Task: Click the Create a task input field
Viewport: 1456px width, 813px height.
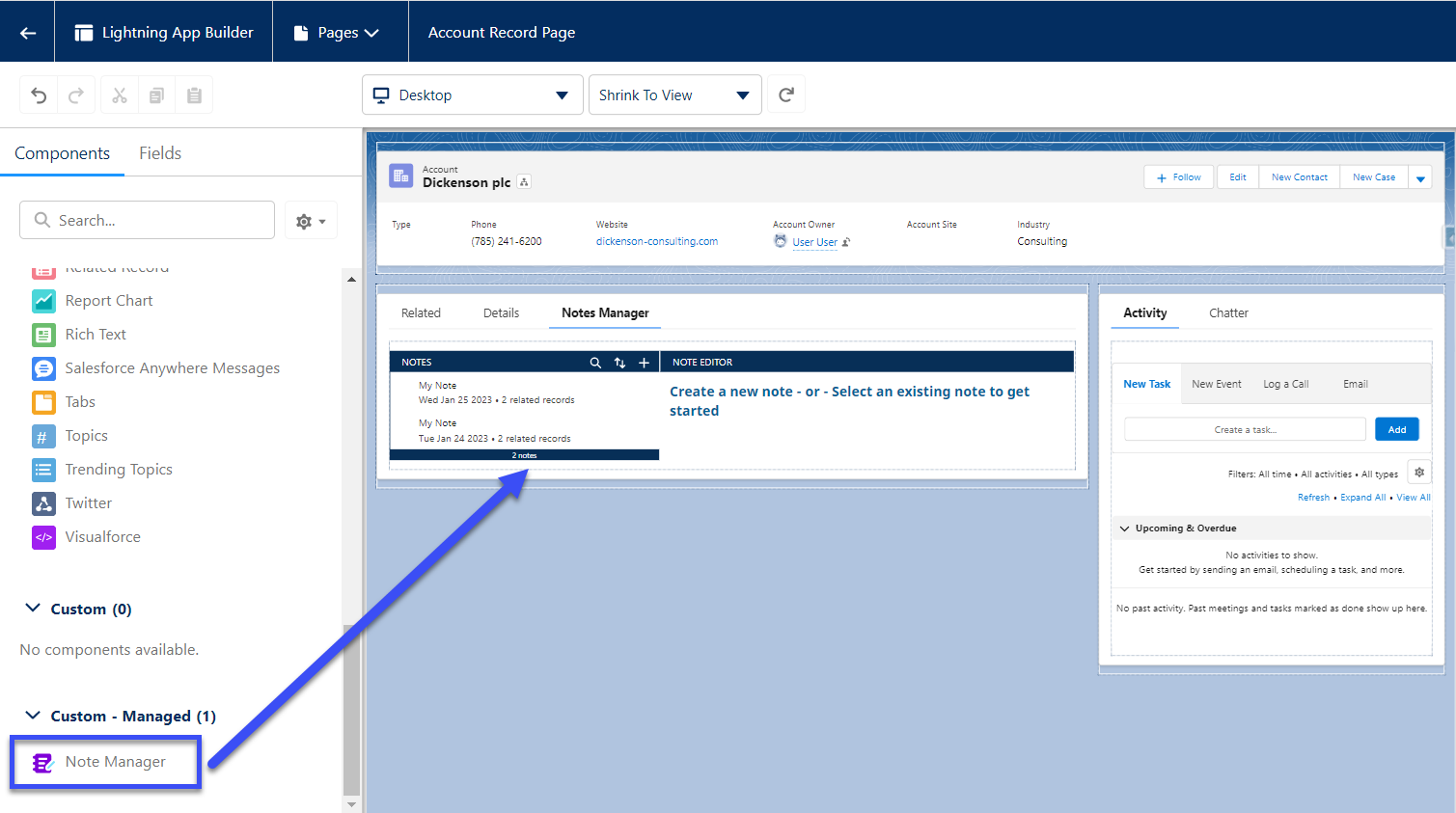Action: pos(1244,428)
